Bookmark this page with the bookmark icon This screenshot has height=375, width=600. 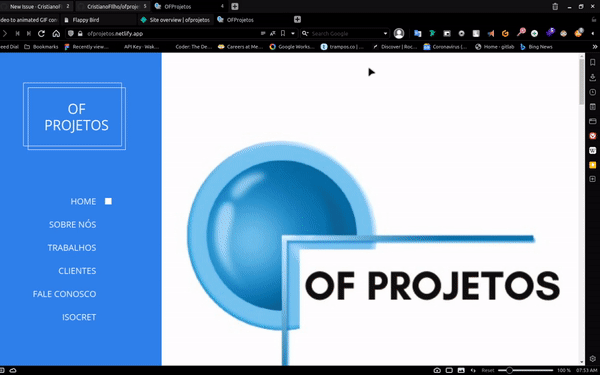tap(283, 34)
